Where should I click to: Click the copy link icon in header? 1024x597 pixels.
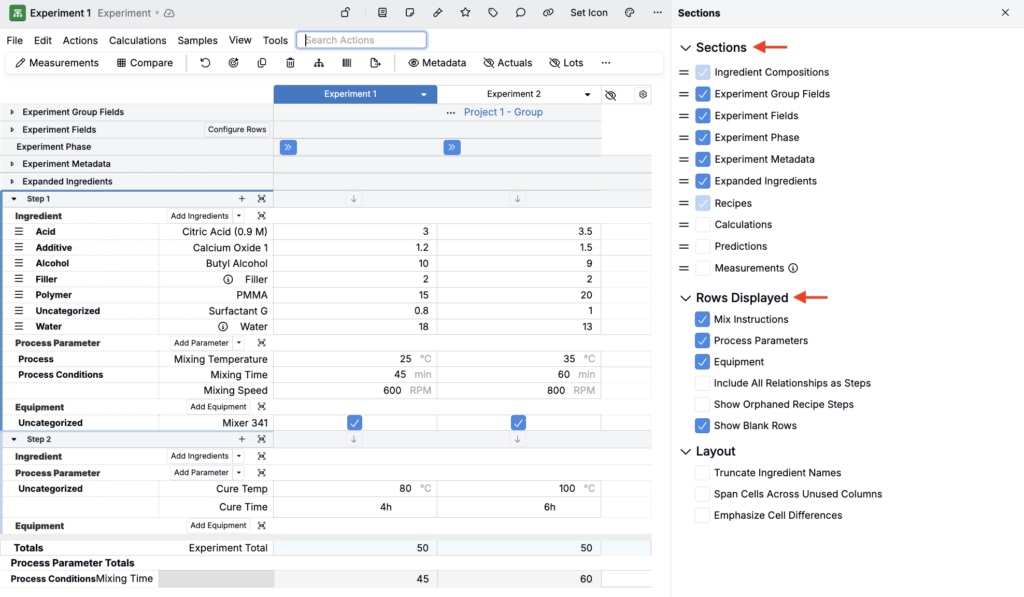(x=548, y=13)
